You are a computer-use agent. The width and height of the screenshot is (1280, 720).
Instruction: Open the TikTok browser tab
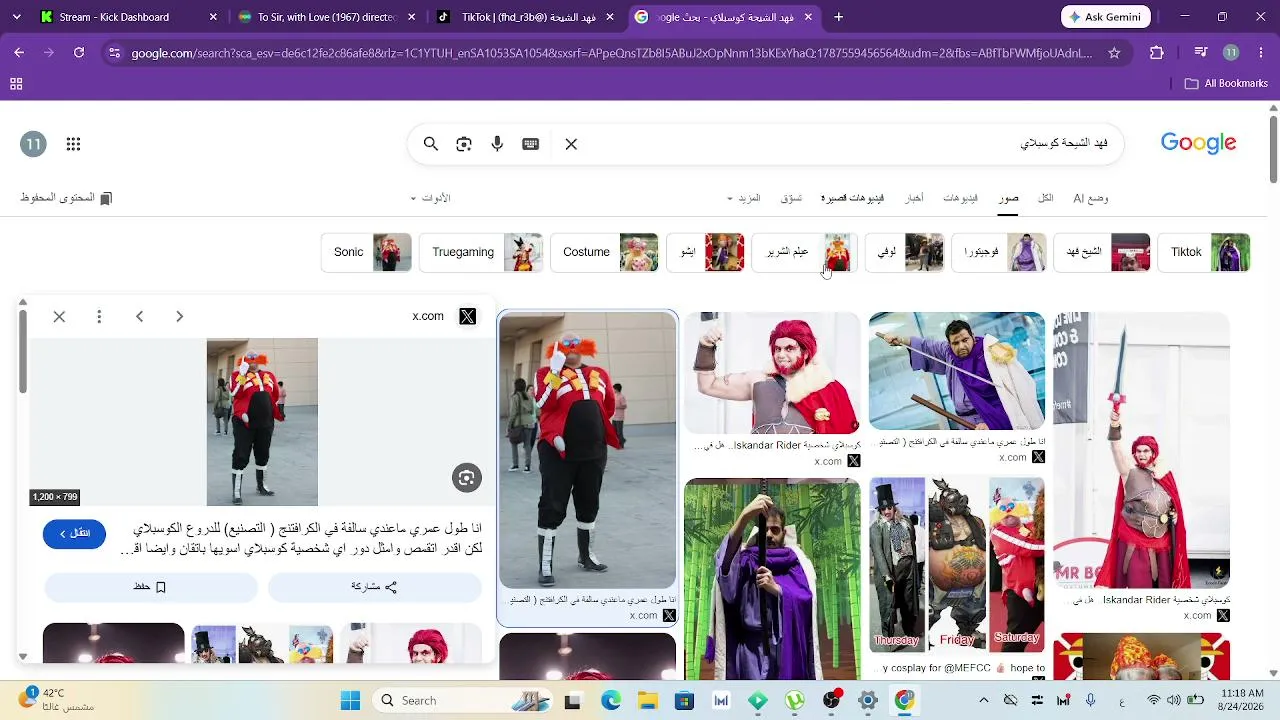pyautogui.click(x=527, y=17)
